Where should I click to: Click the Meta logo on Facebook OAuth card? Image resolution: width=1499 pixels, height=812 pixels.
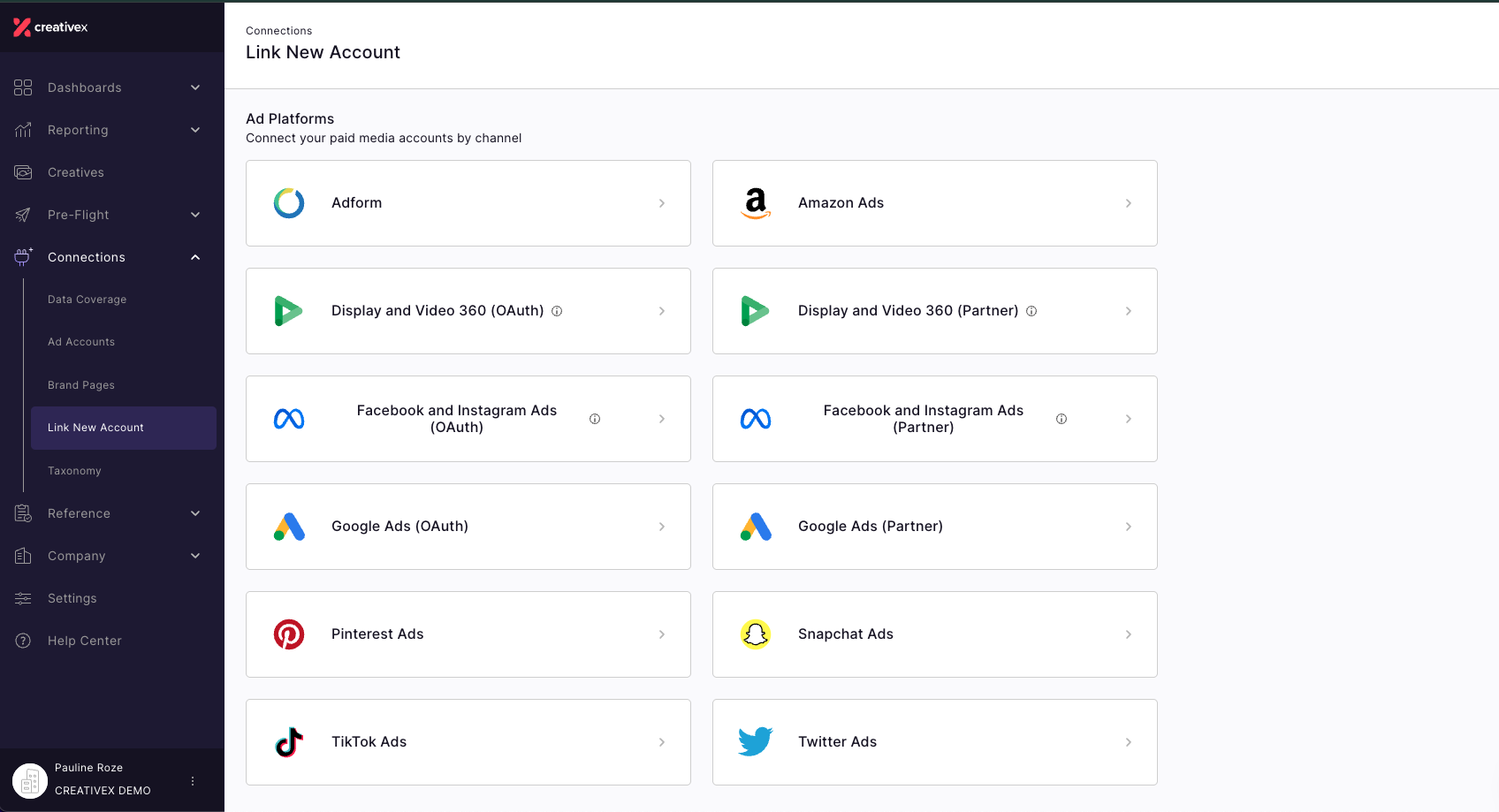point(289,419)
